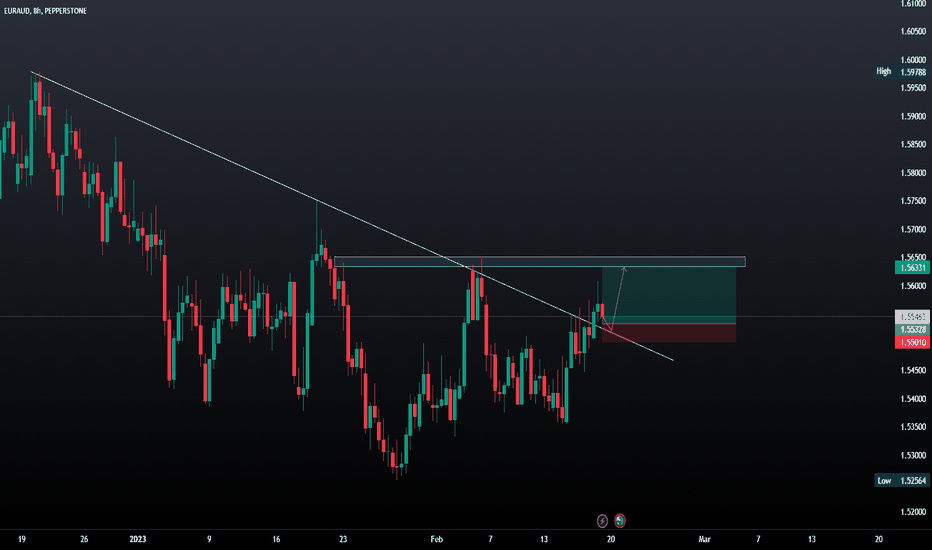Click the 16 date label on time axis
The image size is (932, 550).
(276, 539)
